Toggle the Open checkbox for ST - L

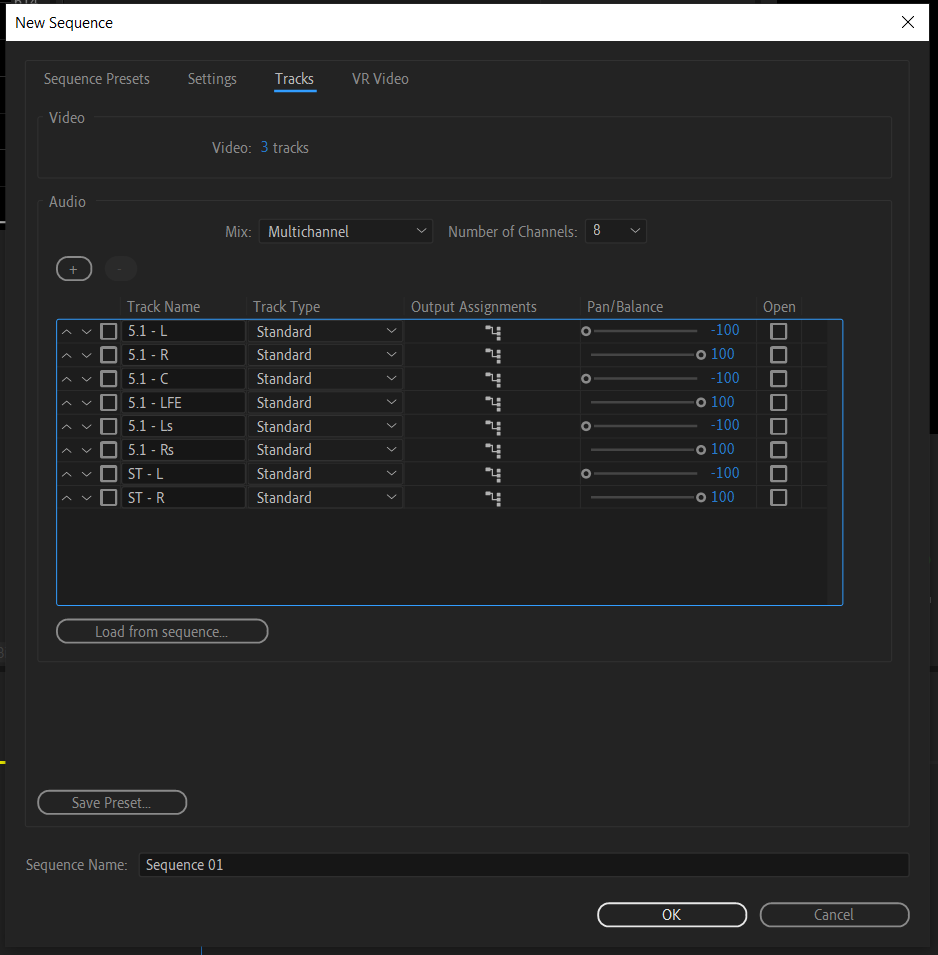pos(778,473)
